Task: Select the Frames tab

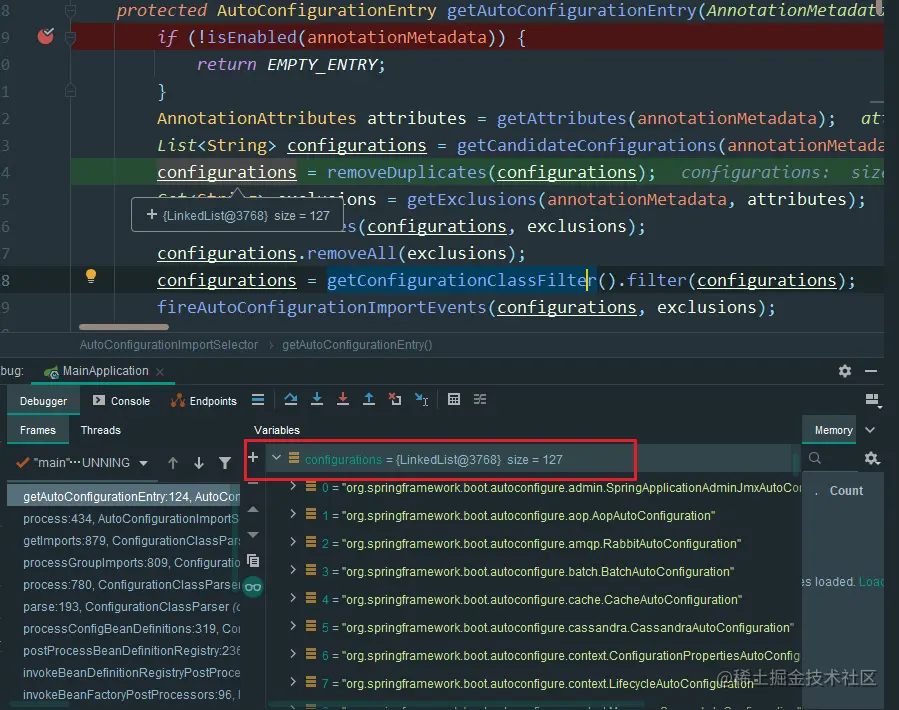Action: [x=38, y=430]
